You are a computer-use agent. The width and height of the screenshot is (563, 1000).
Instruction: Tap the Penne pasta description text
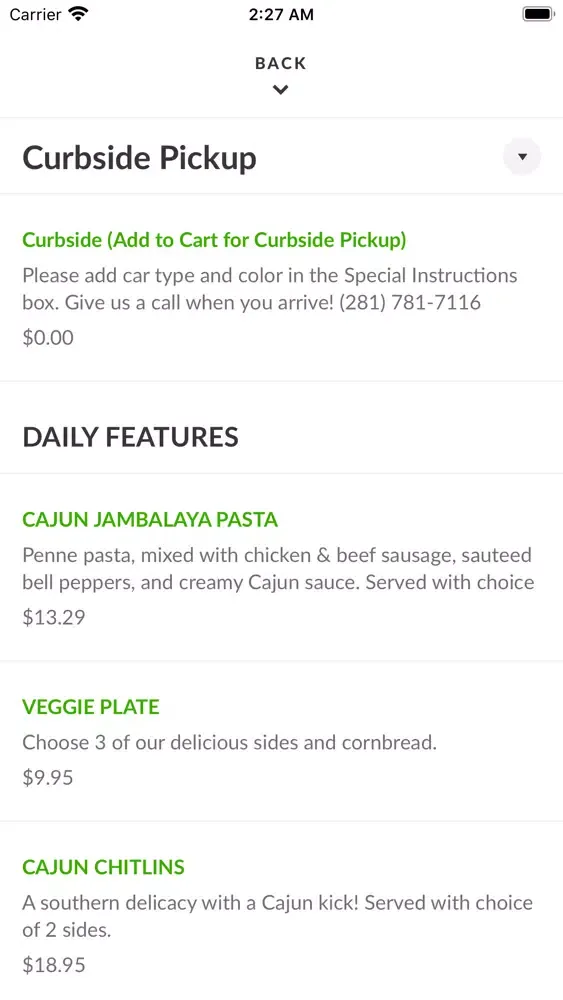pos(278,569)
